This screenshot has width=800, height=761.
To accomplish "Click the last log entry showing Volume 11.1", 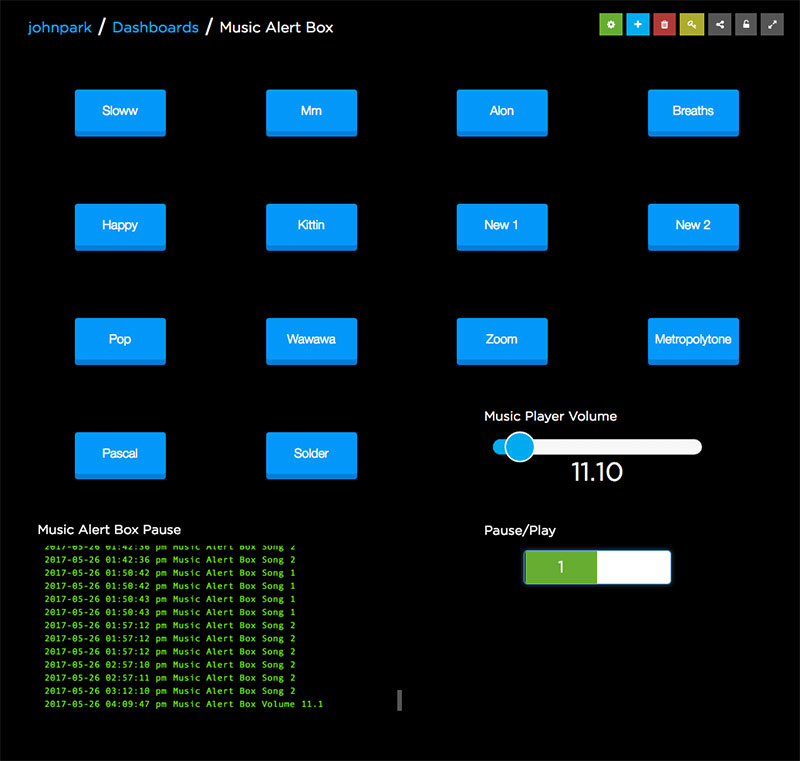I will click(x=183, y=704).
